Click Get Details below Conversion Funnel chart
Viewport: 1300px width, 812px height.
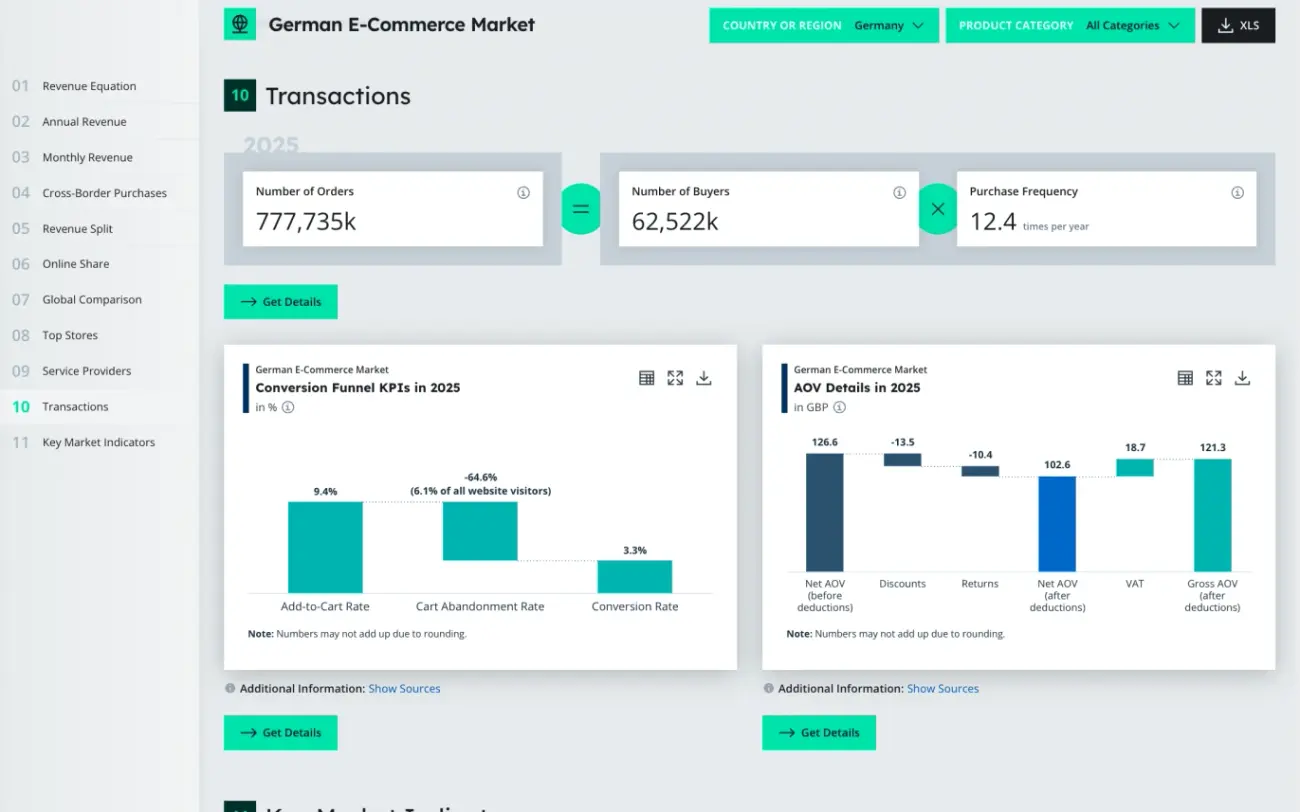coord(281,733)
